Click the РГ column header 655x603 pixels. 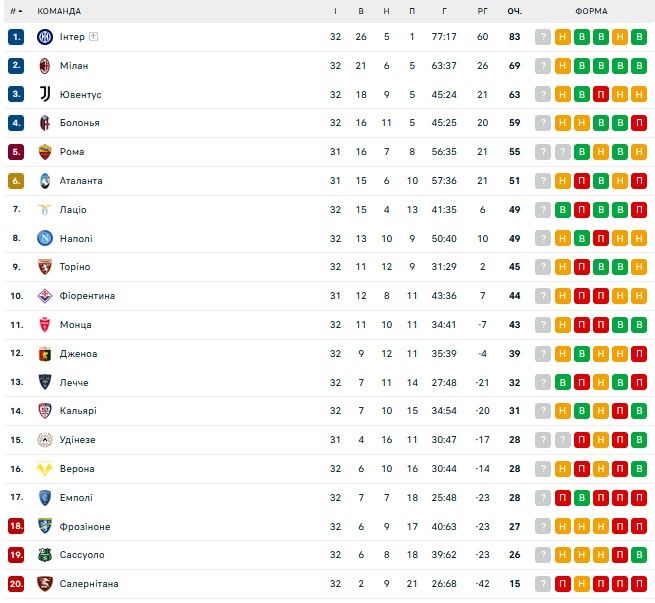pyautogui.click(x=482, y=11)
